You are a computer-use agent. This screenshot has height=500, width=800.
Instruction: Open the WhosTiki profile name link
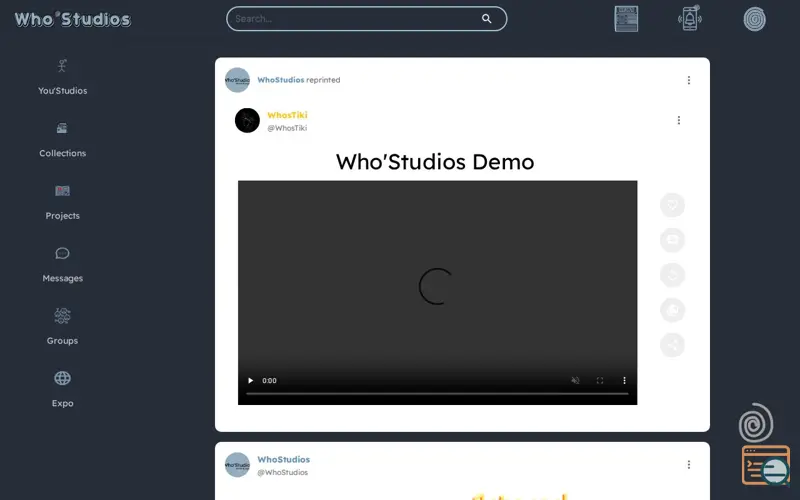tap(287, 115)
